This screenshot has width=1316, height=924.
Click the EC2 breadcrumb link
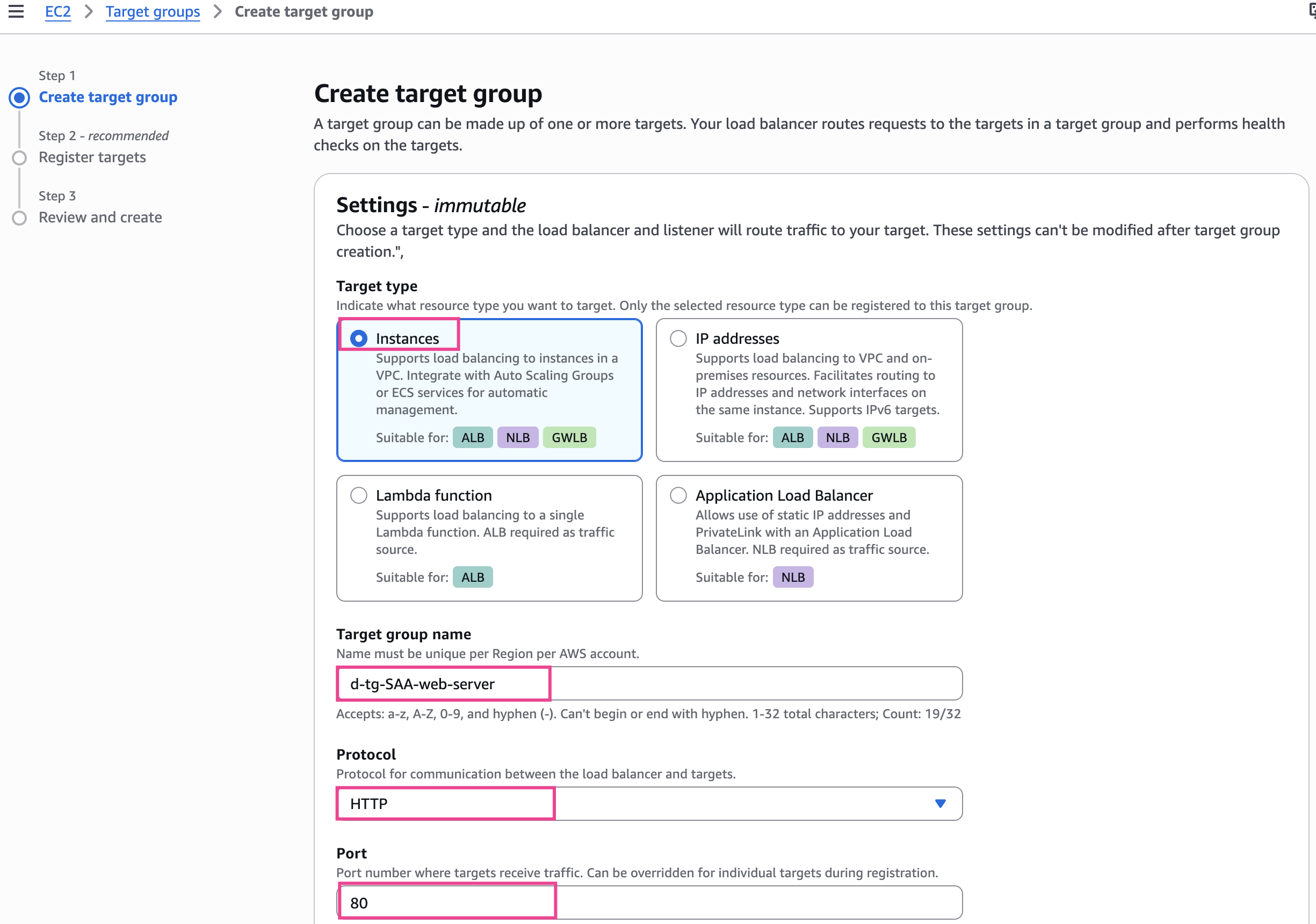click(58, 11)
